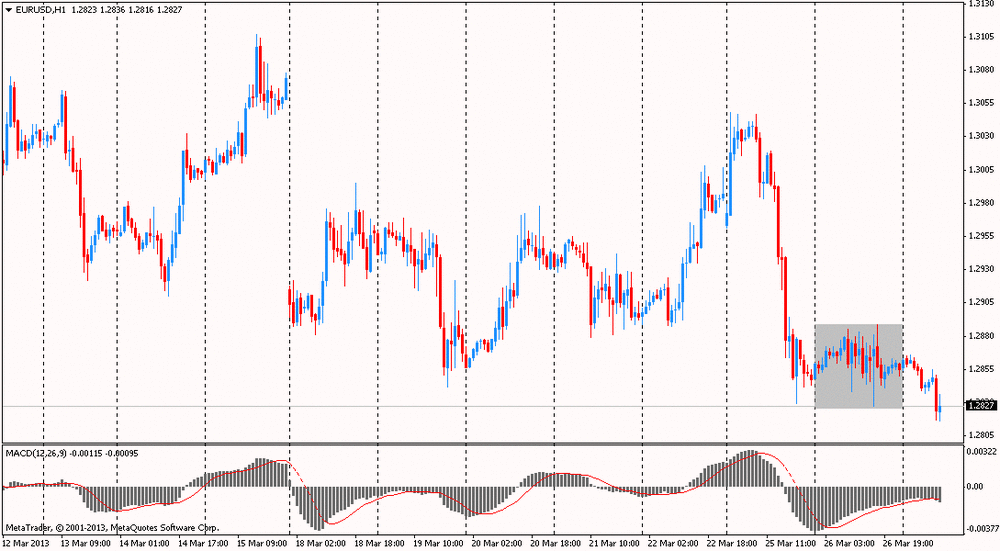This screenshot has height=551, width=1000.
Task: Click the 19 Mar 10:00 time label
Action: (438, 543)
